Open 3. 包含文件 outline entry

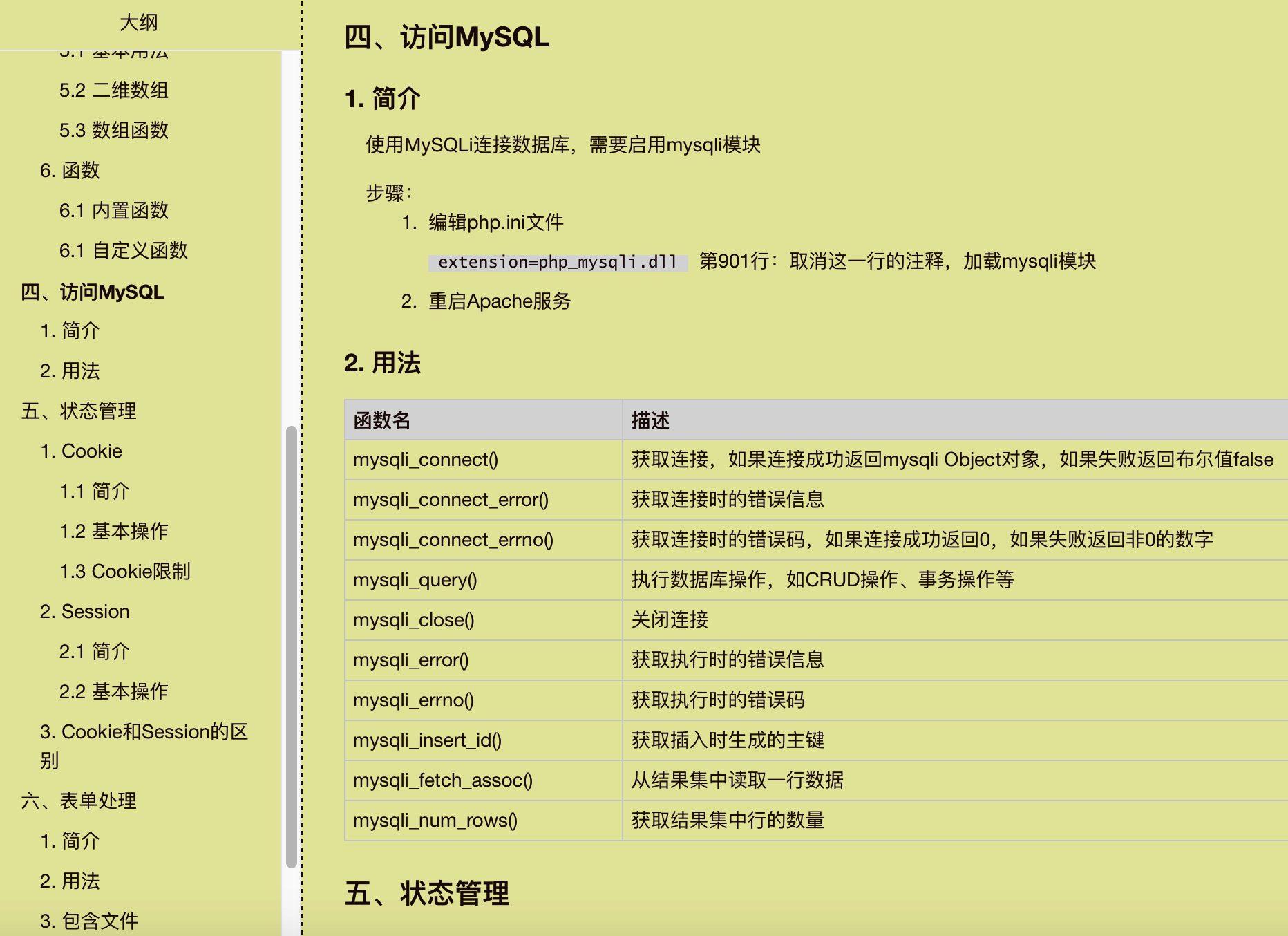[89, 921]
